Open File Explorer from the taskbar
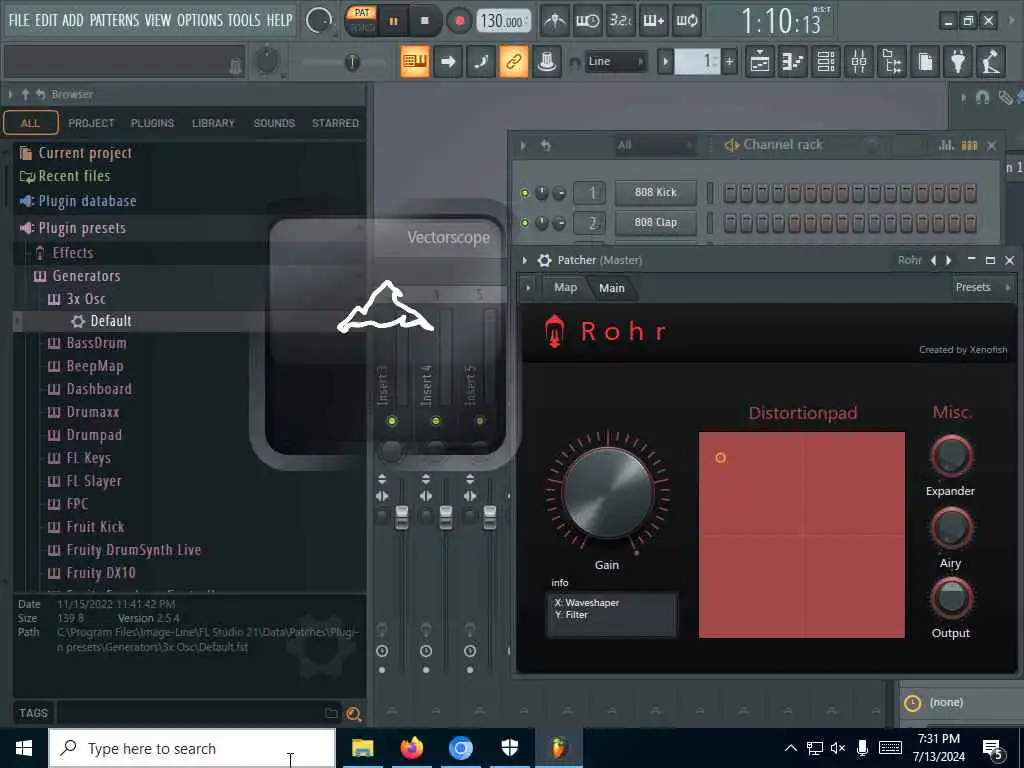The image size is (1024, 768). pyautogui.click(x=362, y=748)
